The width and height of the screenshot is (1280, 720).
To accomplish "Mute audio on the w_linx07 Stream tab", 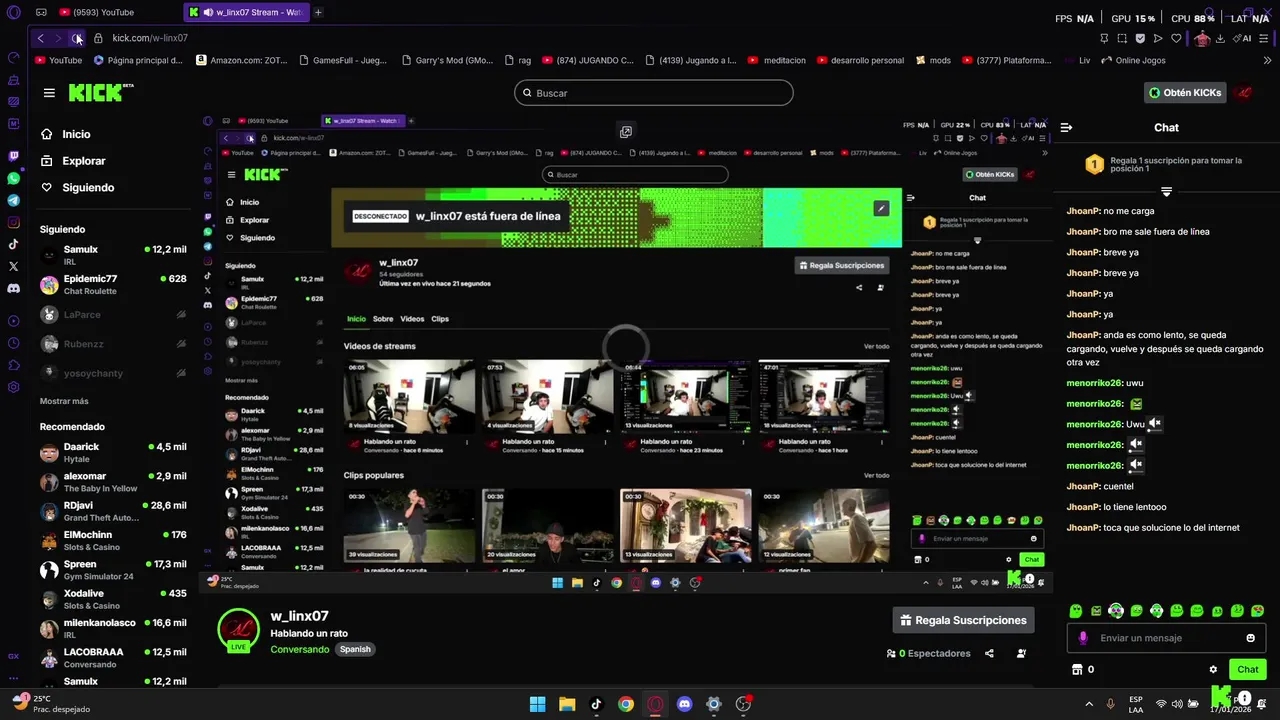I will point(207,12).
